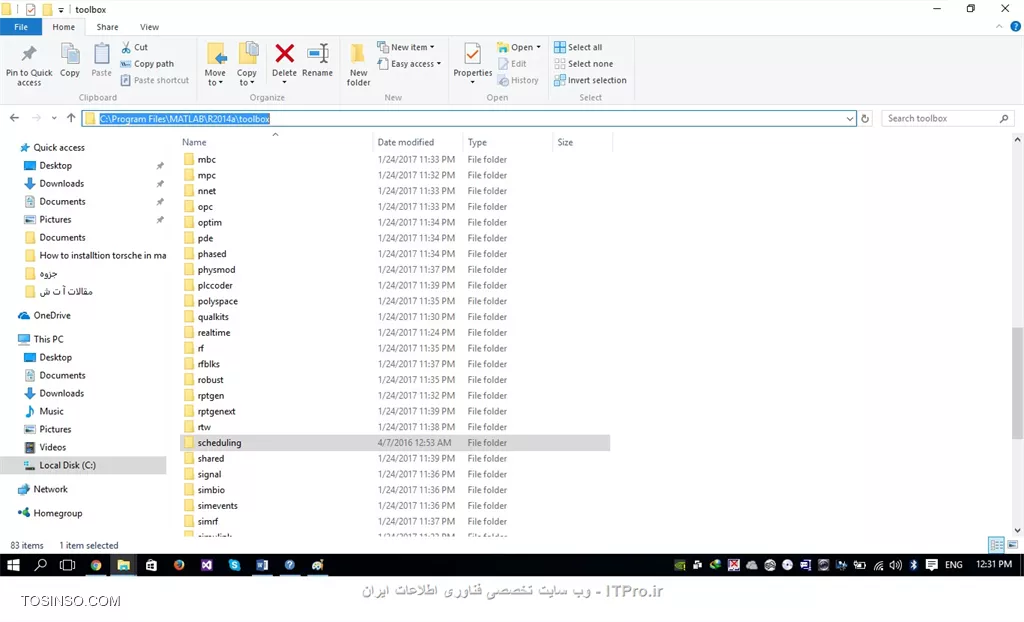Open the File menu tab
Screen dimensions: 1024x622
coord(21,27)
